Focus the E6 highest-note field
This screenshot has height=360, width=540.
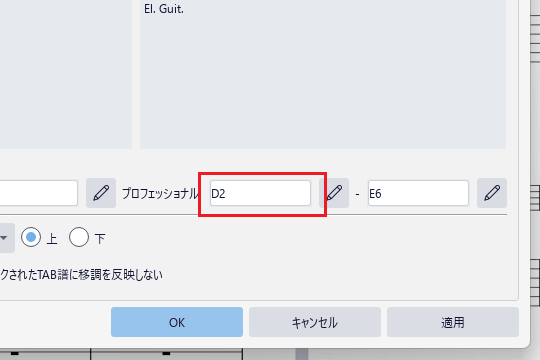[x=418, y=193]
